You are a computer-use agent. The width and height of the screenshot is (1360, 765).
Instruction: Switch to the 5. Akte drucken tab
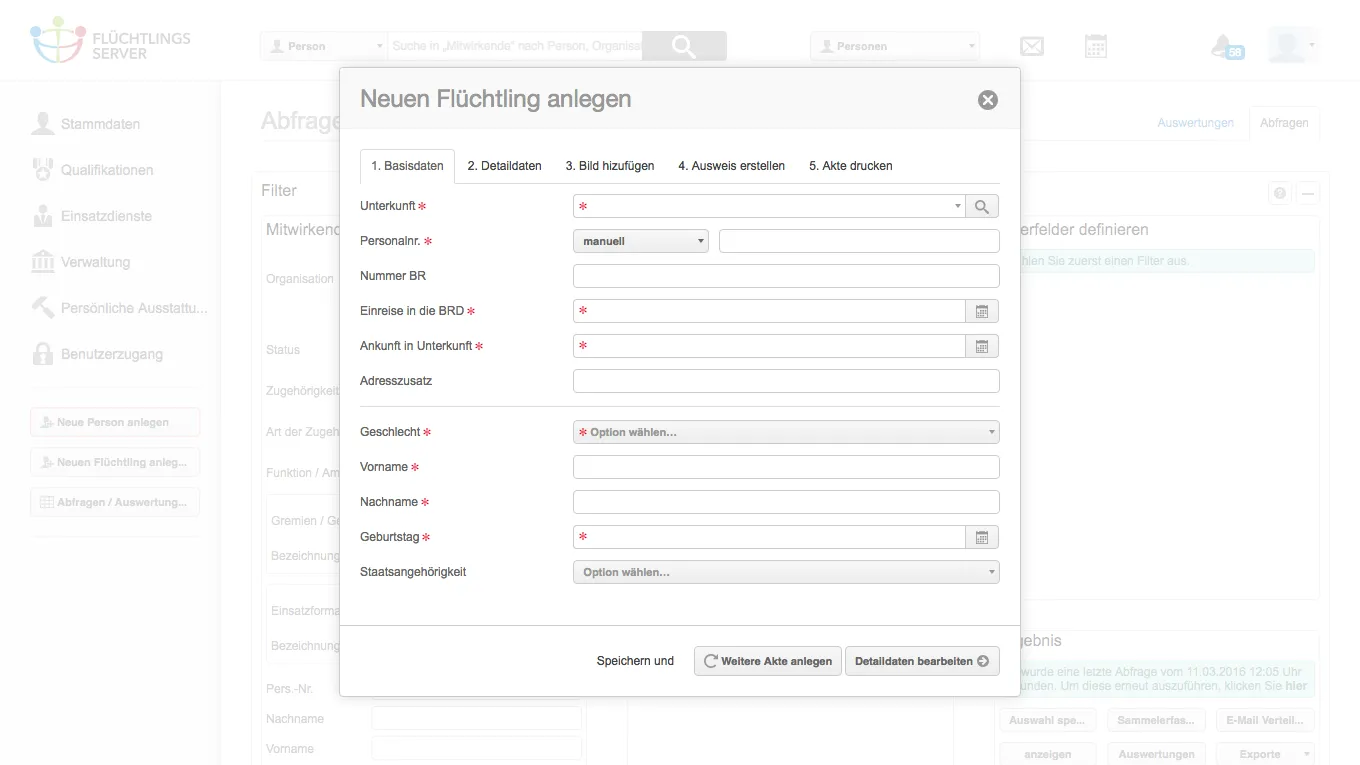851,166
